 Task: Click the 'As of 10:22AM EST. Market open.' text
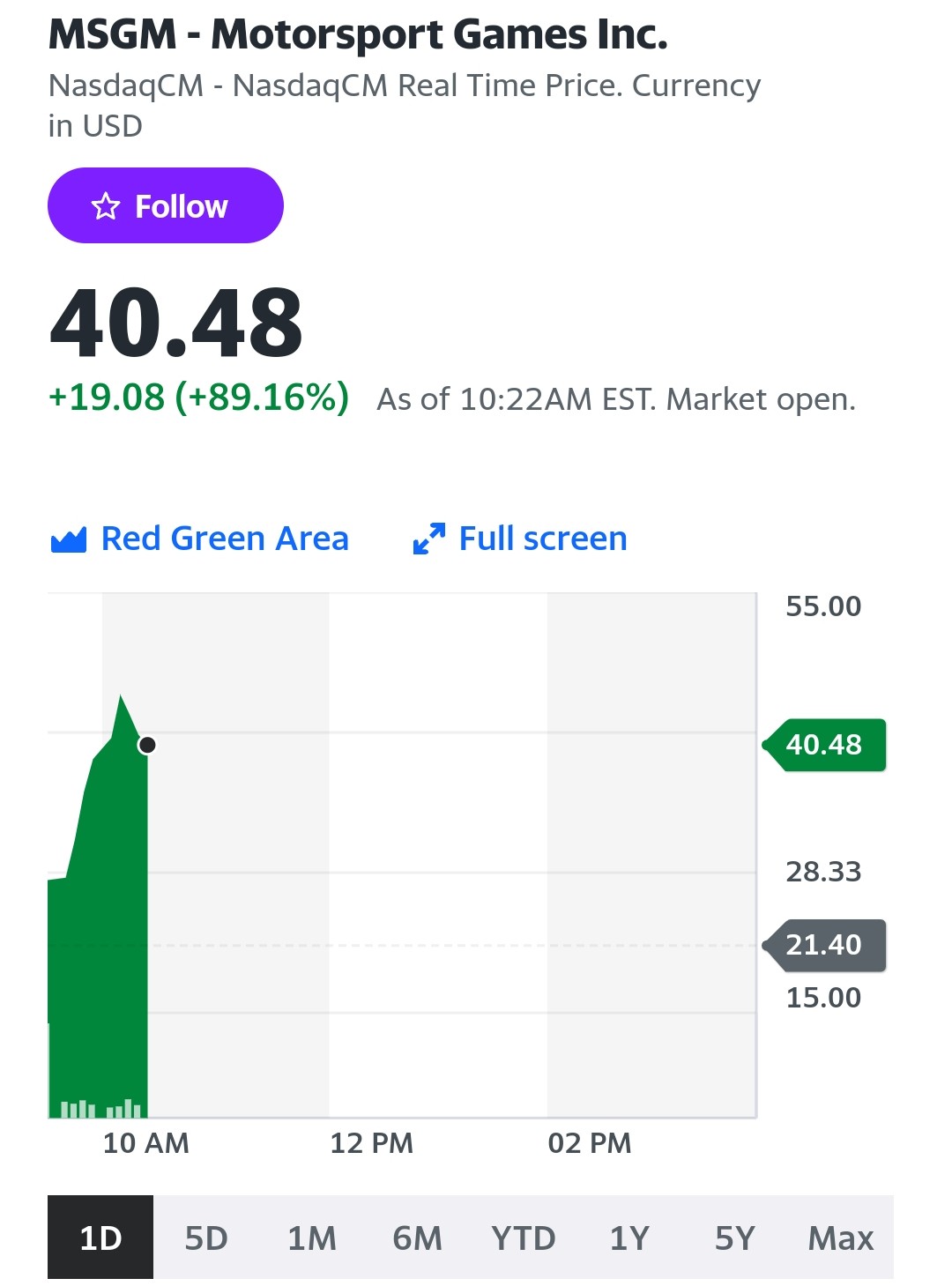(616, 399)
